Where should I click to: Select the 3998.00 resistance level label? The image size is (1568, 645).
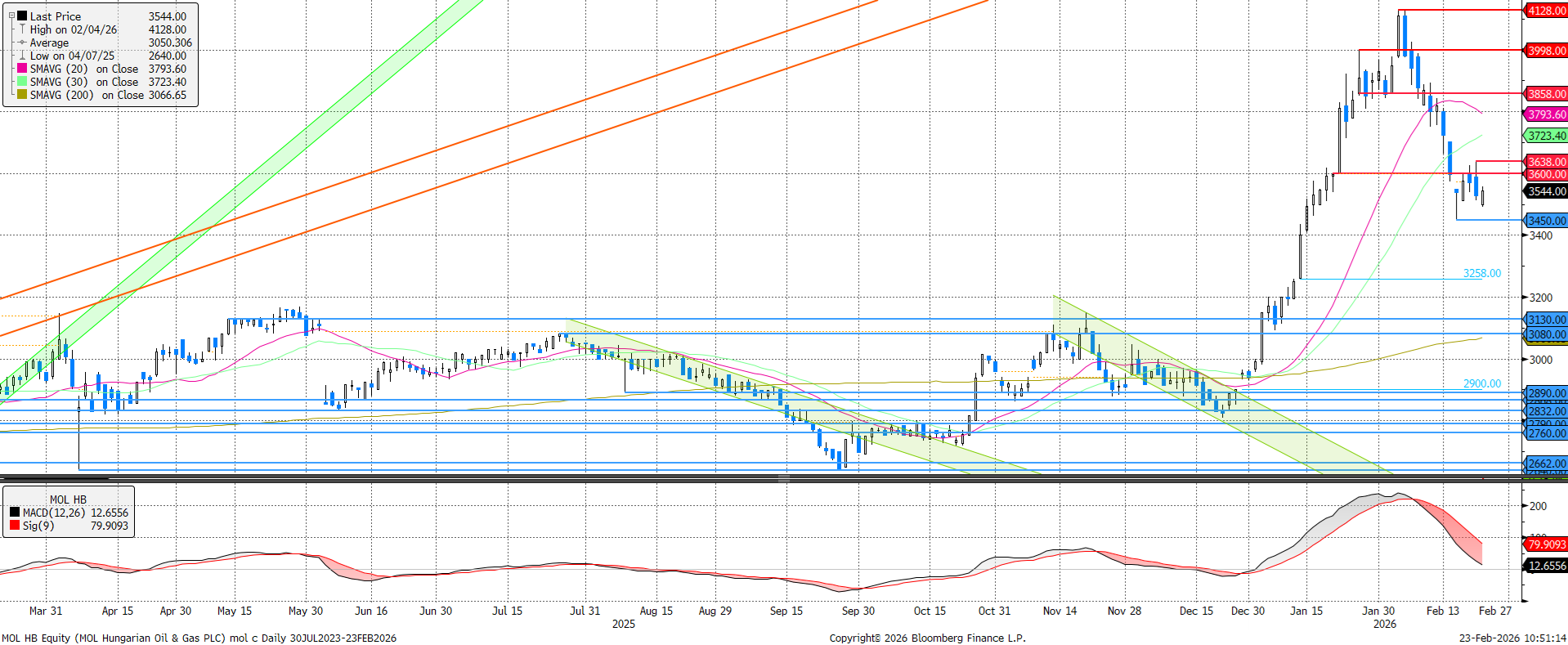point(1546,51)
